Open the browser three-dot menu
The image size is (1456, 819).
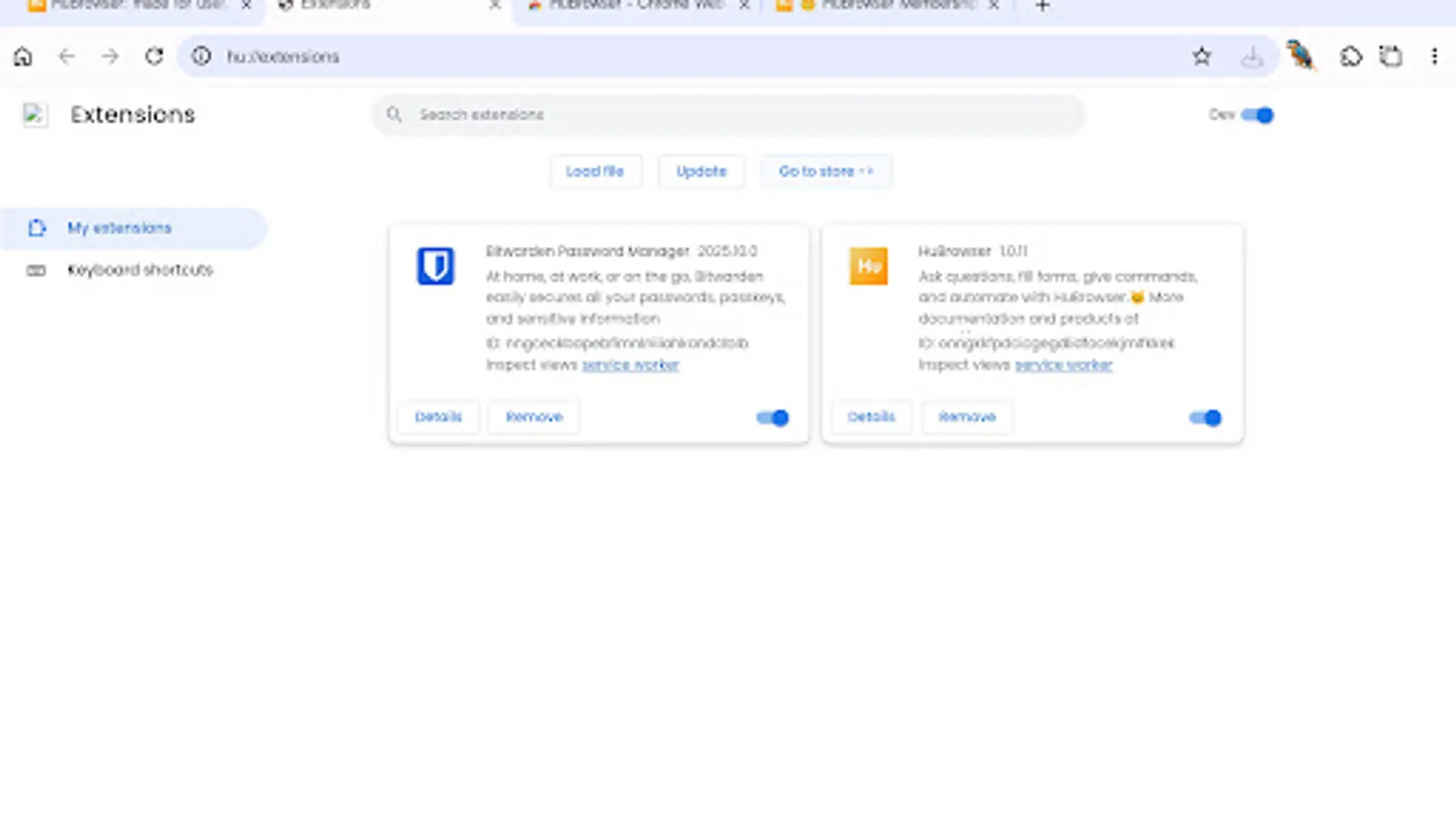tap(1434, 56)
